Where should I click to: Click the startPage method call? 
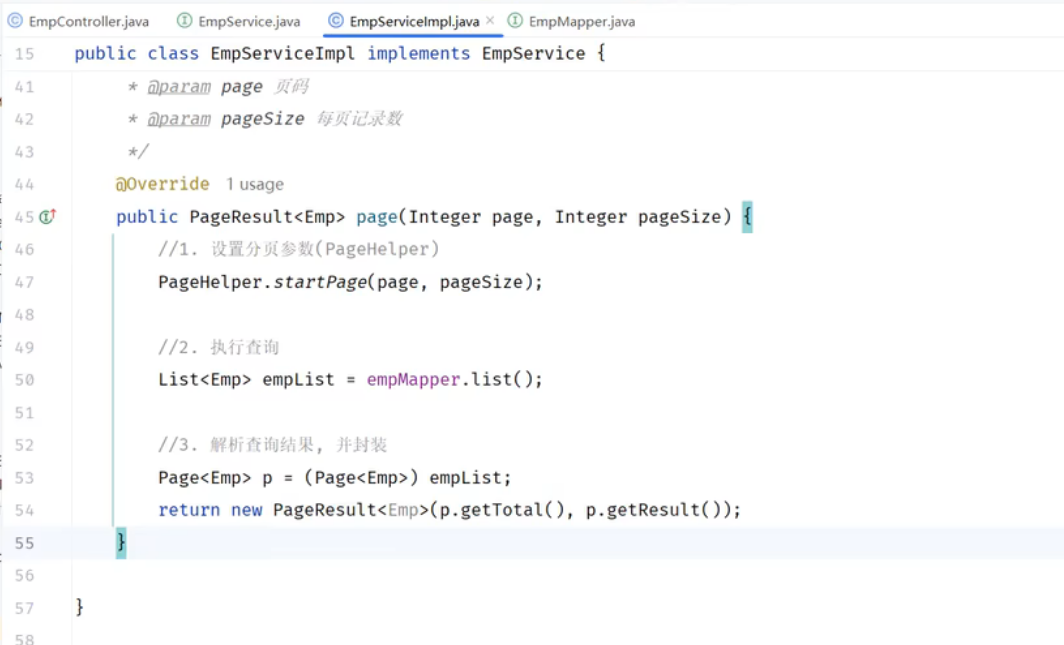(320, 282)
